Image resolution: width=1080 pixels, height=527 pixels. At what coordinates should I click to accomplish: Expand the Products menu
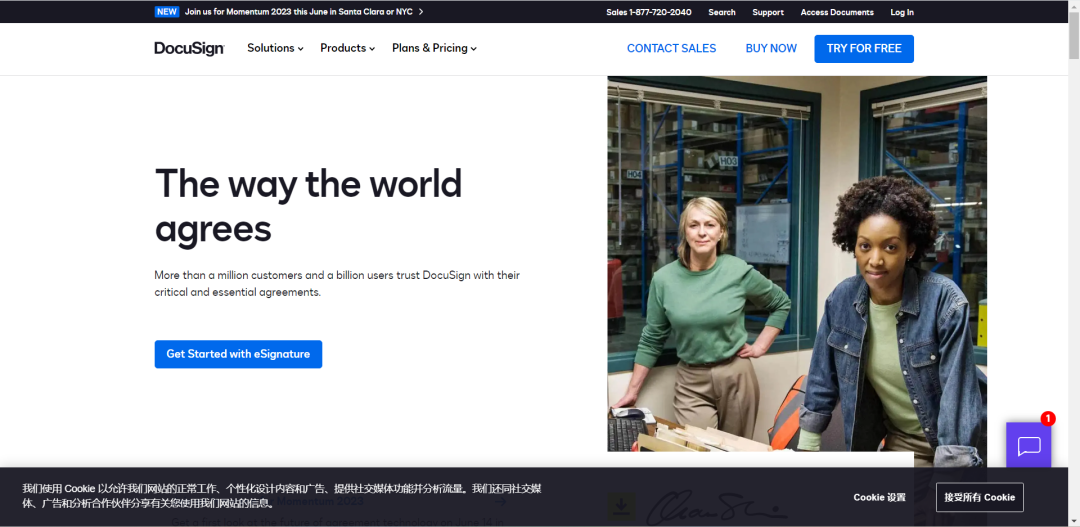pyautogui.click(x=347, y=48)
